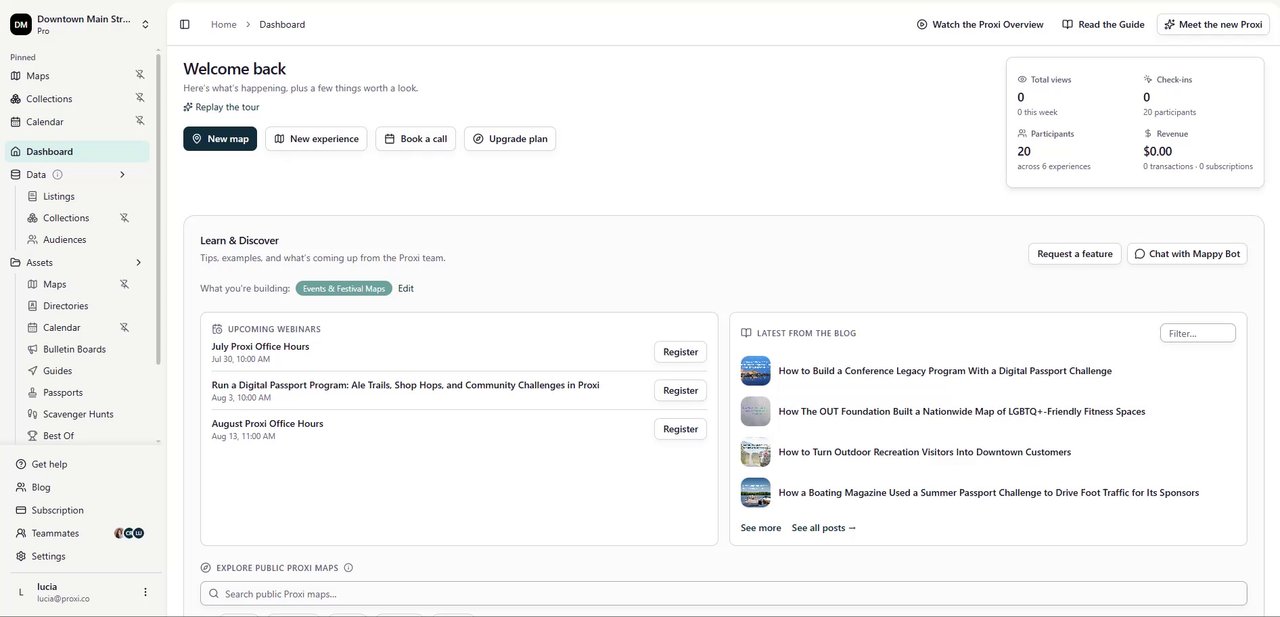Toggle pin on Collections under Data
1280x617 pixels.
tap(125, 217)
